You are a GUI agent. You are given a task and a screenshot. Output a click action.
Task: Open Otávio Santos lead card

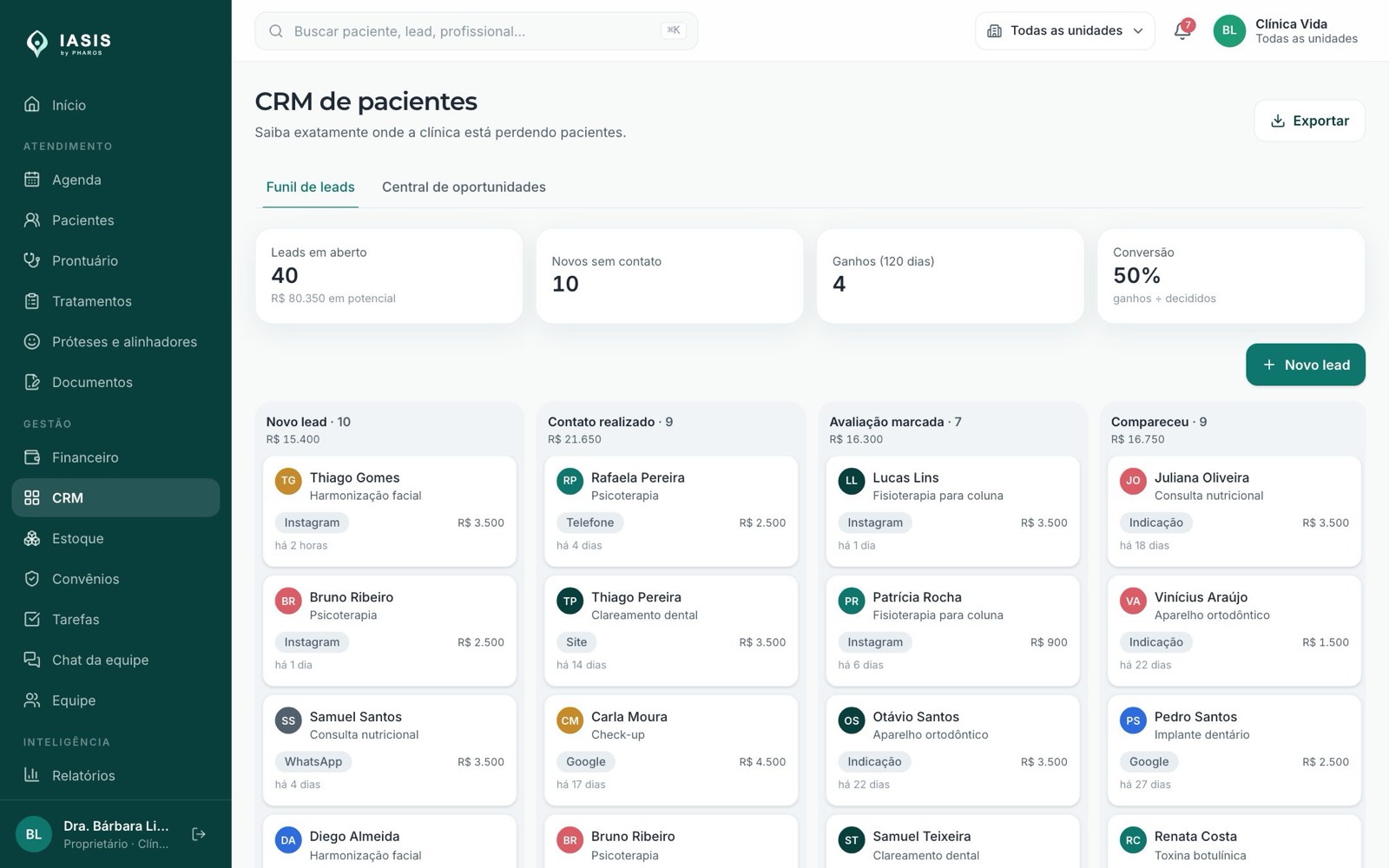click(x=952, y=751)
